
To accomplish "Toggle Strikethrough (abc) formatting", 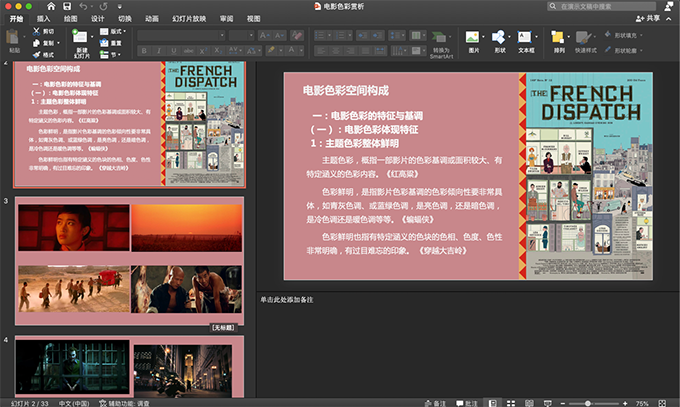I will pyautogui.click(x=188, y=51).
